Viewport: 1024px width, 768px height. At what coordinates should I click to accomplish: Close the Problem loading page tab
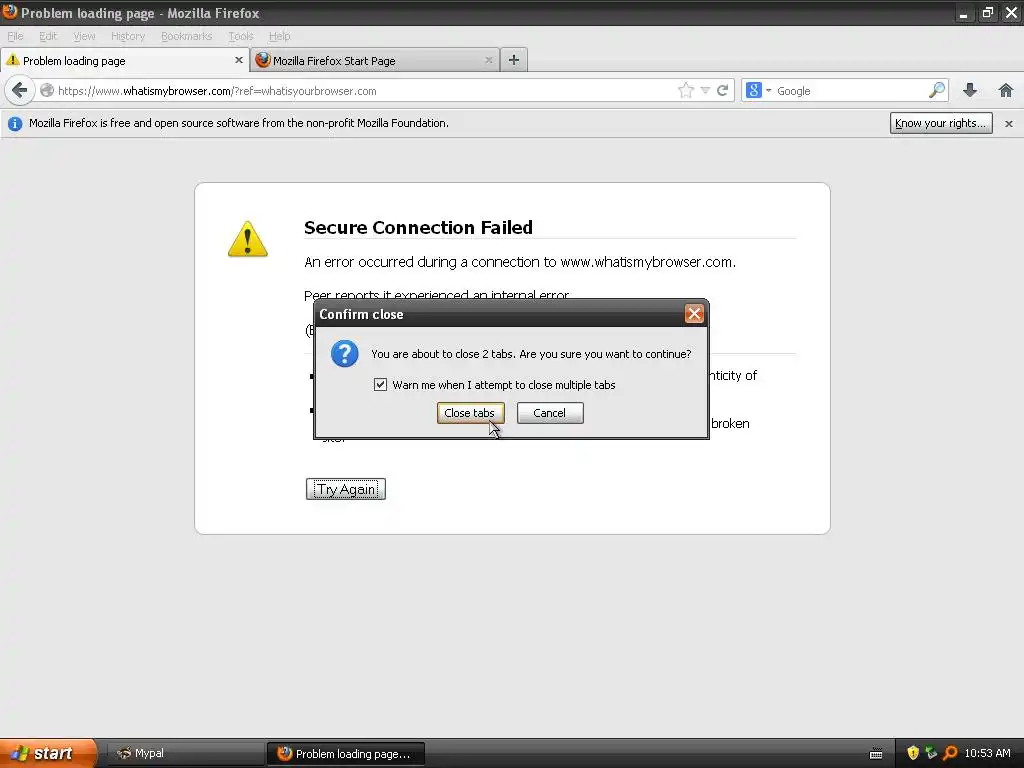tap(238, 60)
